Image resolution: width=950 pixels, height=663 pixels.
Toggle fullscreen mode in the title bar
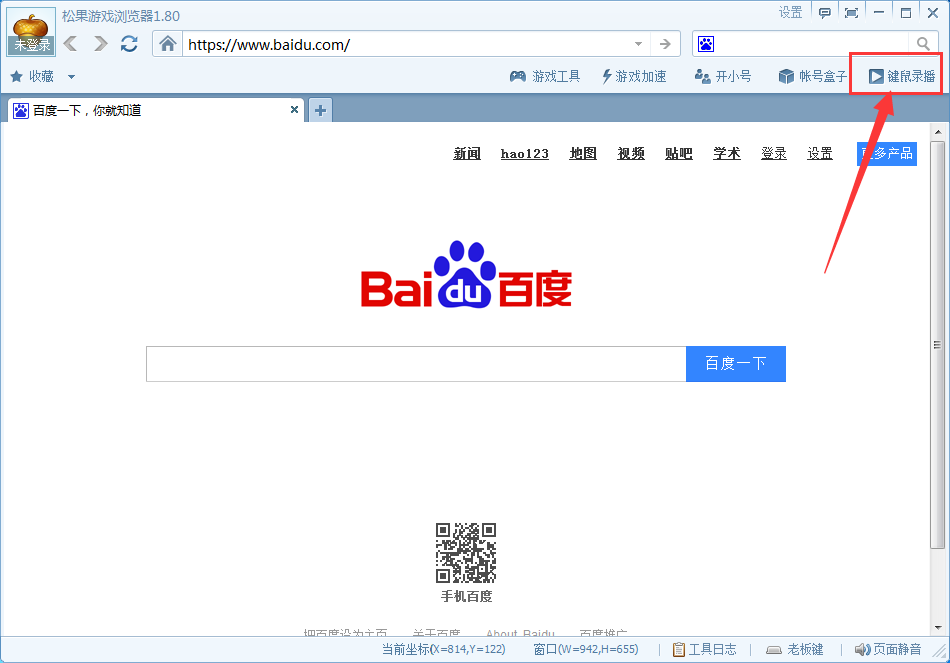(852, 12)
